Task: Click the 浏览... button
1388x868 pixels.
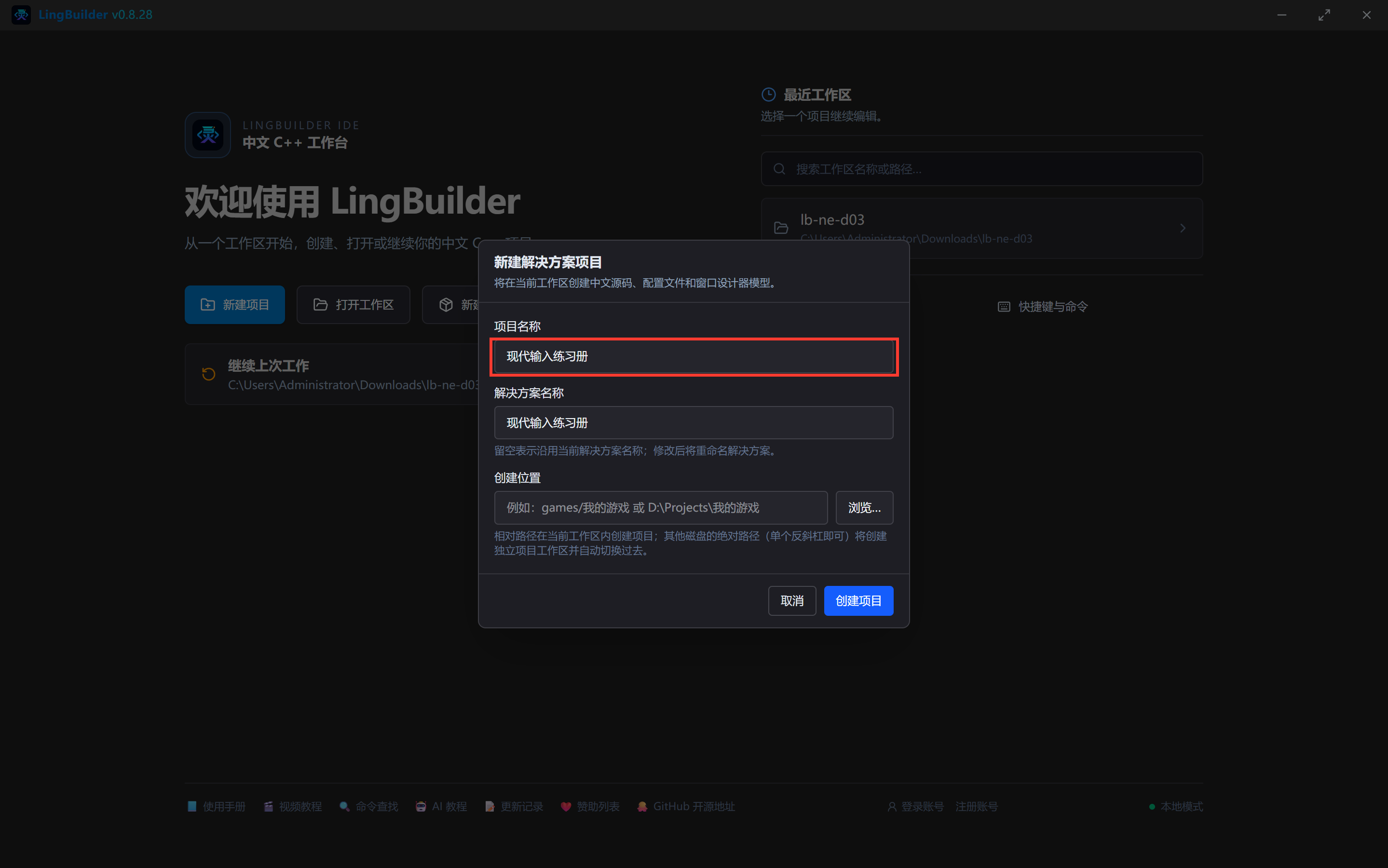Action: [x=864, y=508]
